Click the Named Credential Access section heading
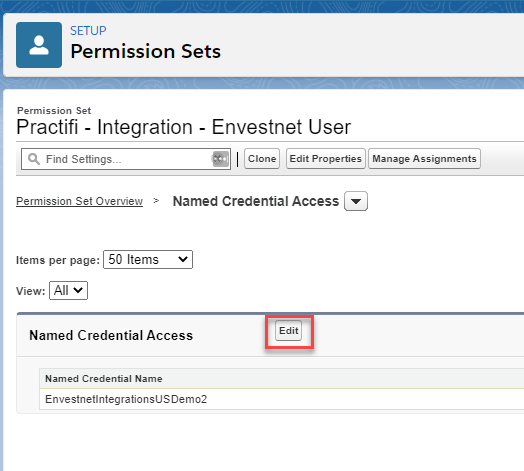Image resolution: width=524 pixels, height=471 pixels. click(x=111, y=335)
